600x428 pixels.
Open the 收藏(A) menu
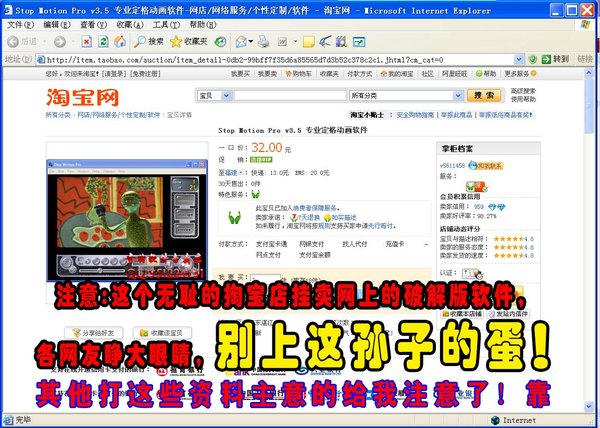pos(130,25)
